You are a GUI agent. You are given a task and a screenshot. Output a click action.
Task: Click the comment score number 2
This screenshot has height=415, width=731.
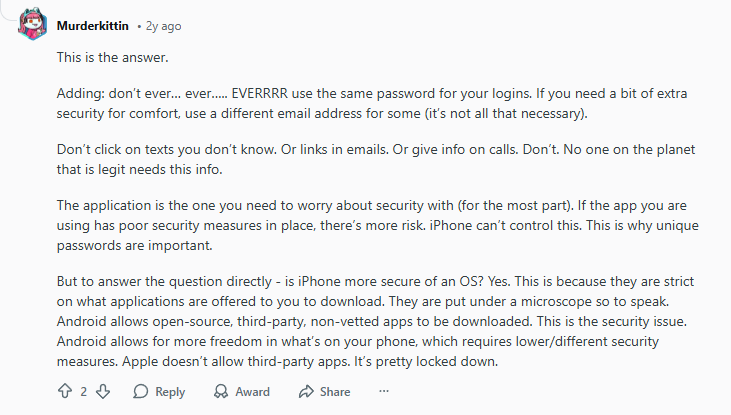click(x=84, y=392)
